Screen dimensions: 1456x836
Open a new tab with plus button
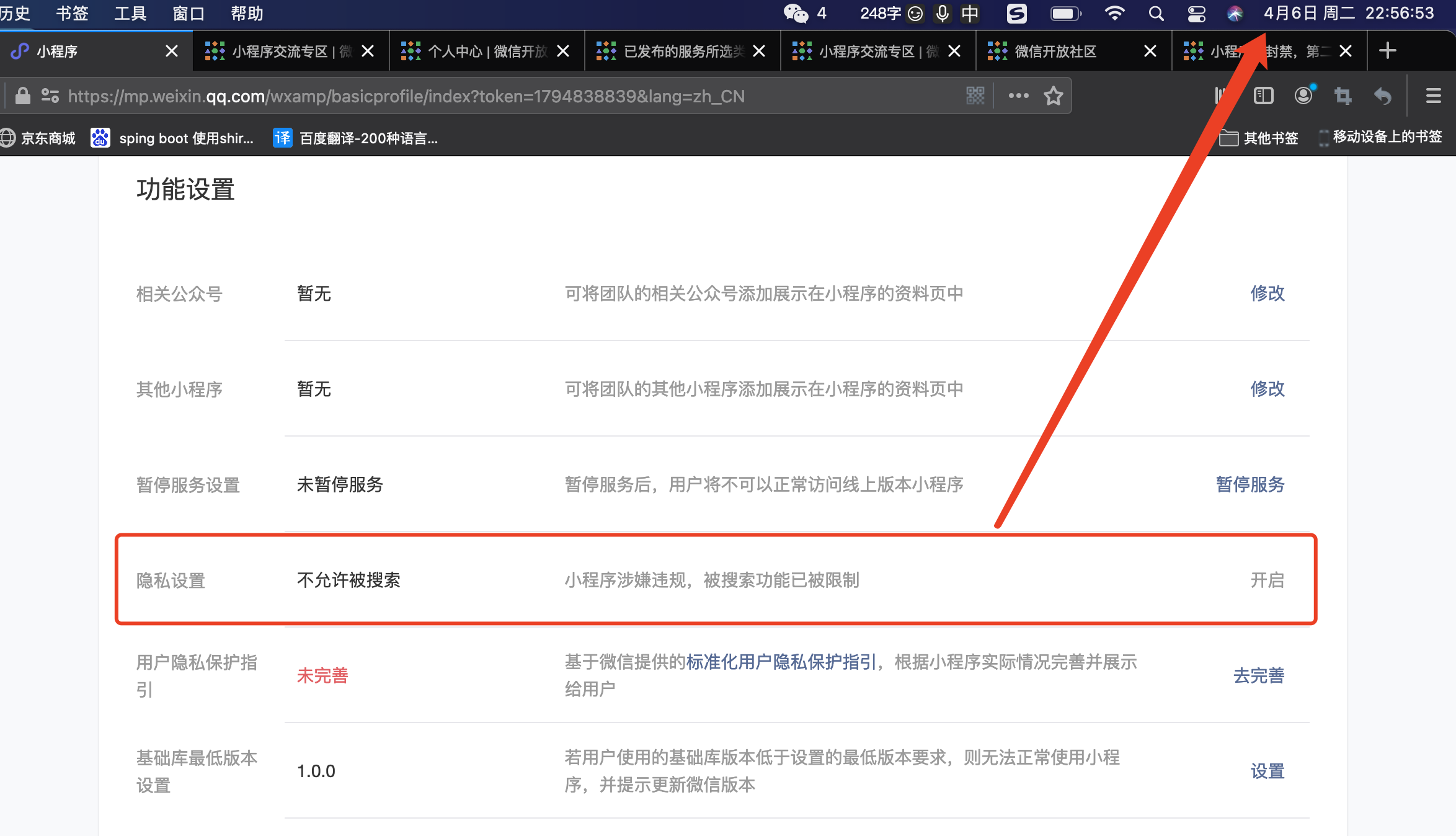click(1387, 51)
